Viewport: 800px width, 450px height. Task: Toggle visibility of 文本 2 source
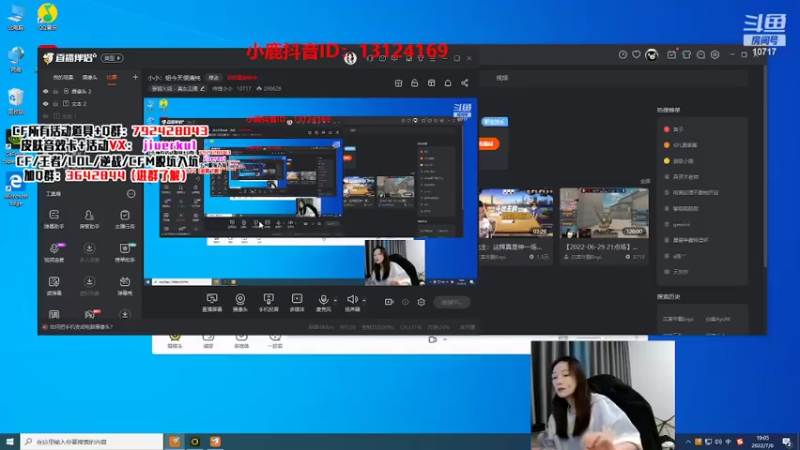coord(46,104)
